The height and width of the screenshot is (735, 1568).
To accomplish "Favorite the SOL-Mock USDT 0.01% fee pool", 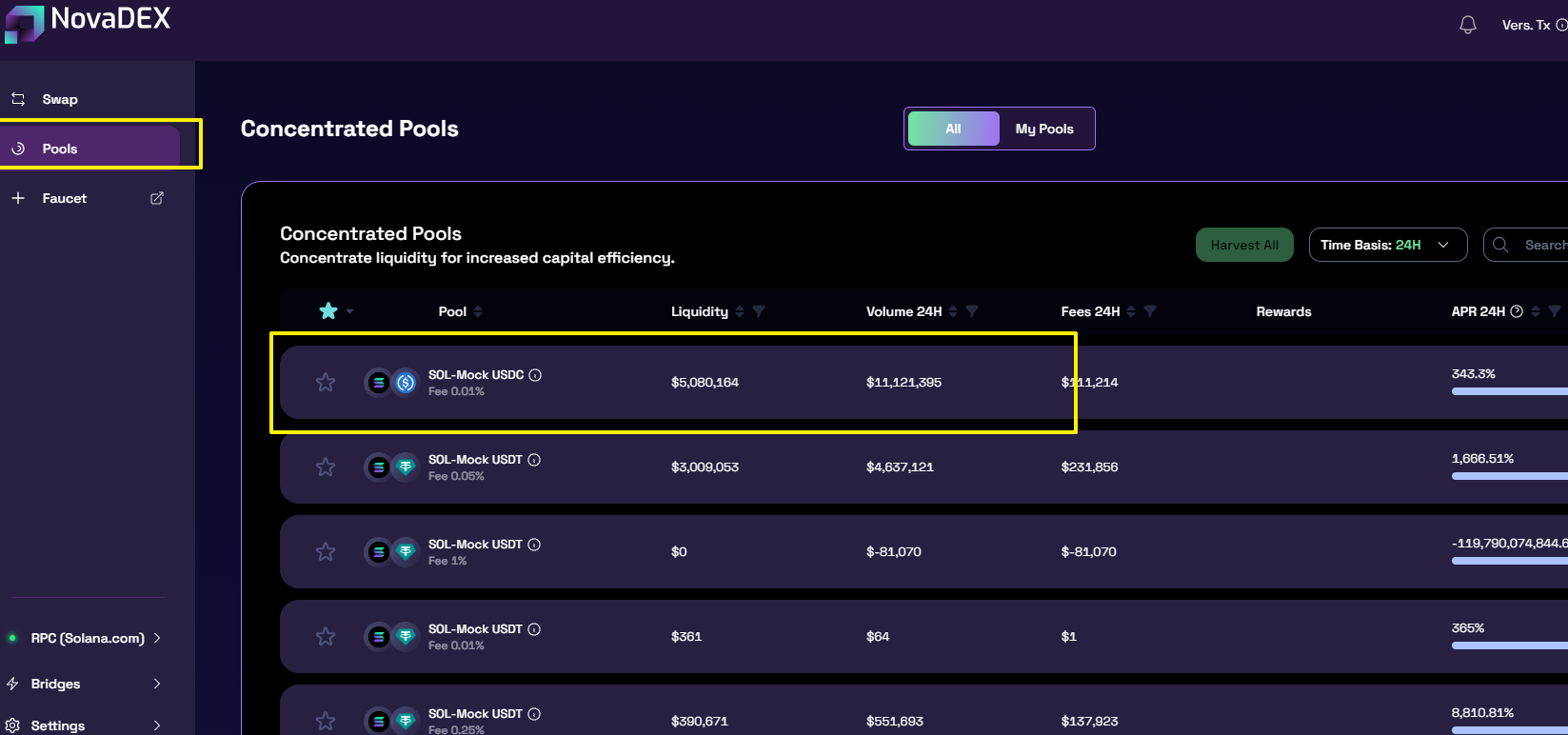I will pyautogui.click(x=326, y=636).
